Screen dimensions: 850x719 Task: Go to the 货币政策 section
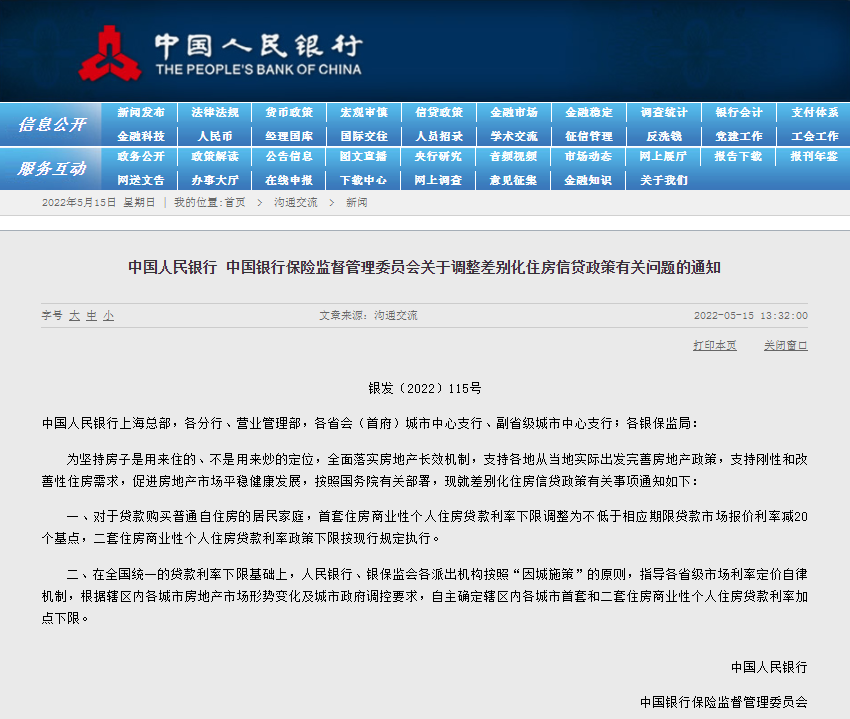[x=289, y=112]
